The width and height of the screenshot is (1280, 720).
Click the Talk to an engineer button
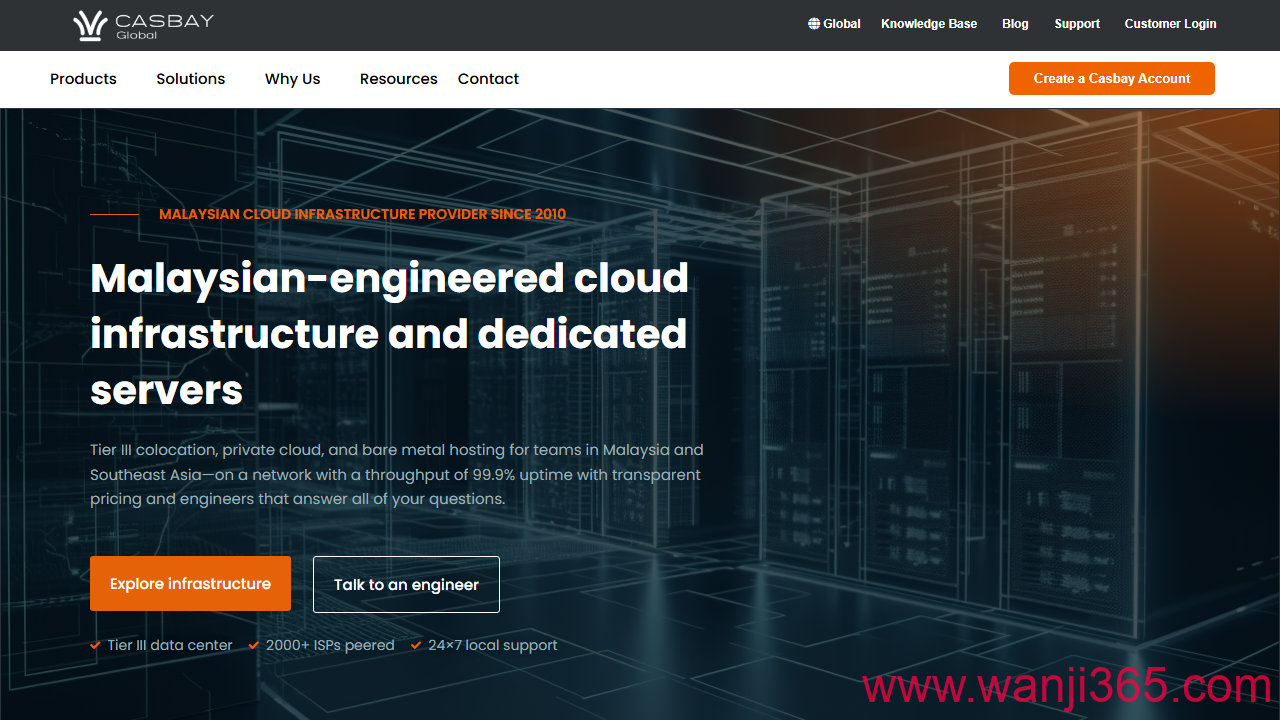click(406, 584)
